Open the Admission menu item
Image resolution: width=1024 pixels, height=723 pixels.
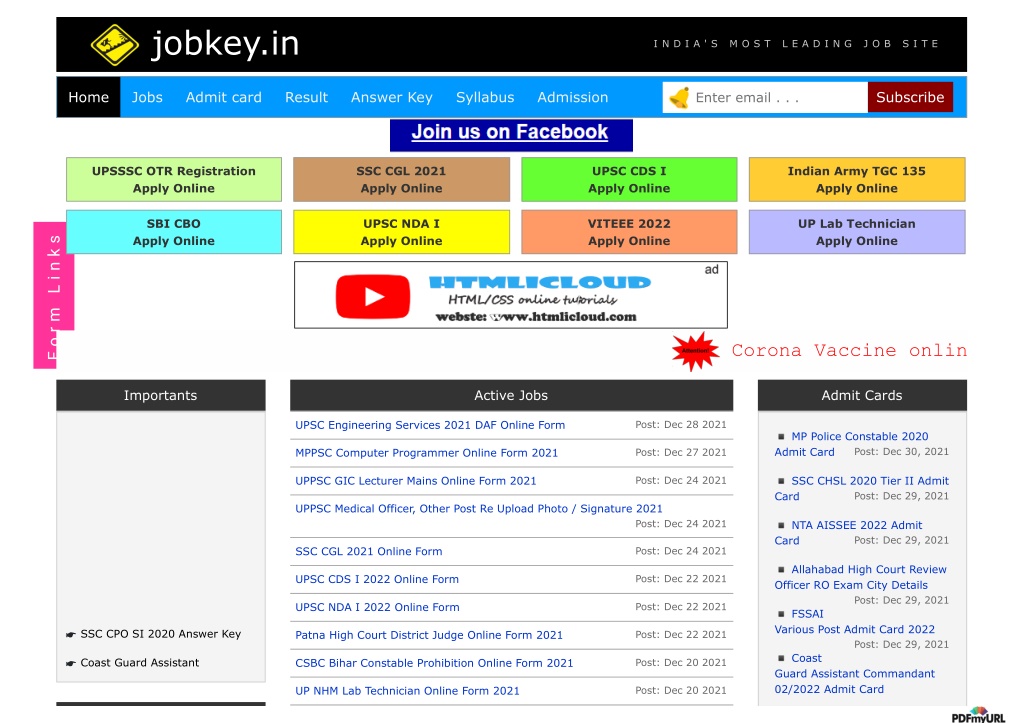pyautogui.click(x=573, y=97)
